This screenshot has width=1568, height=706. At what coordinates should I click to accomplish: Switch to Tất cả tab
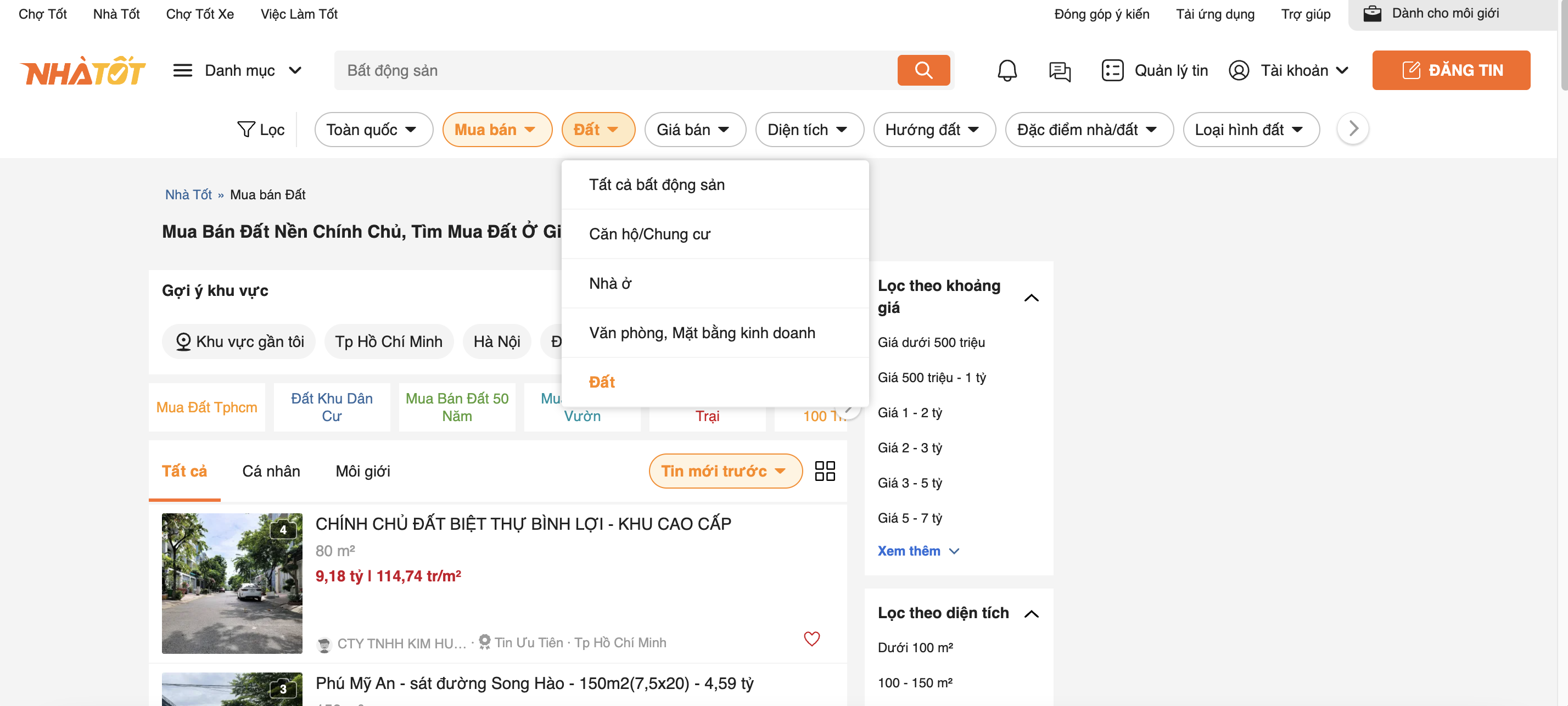pyautogui.click(x=184, y=471)
